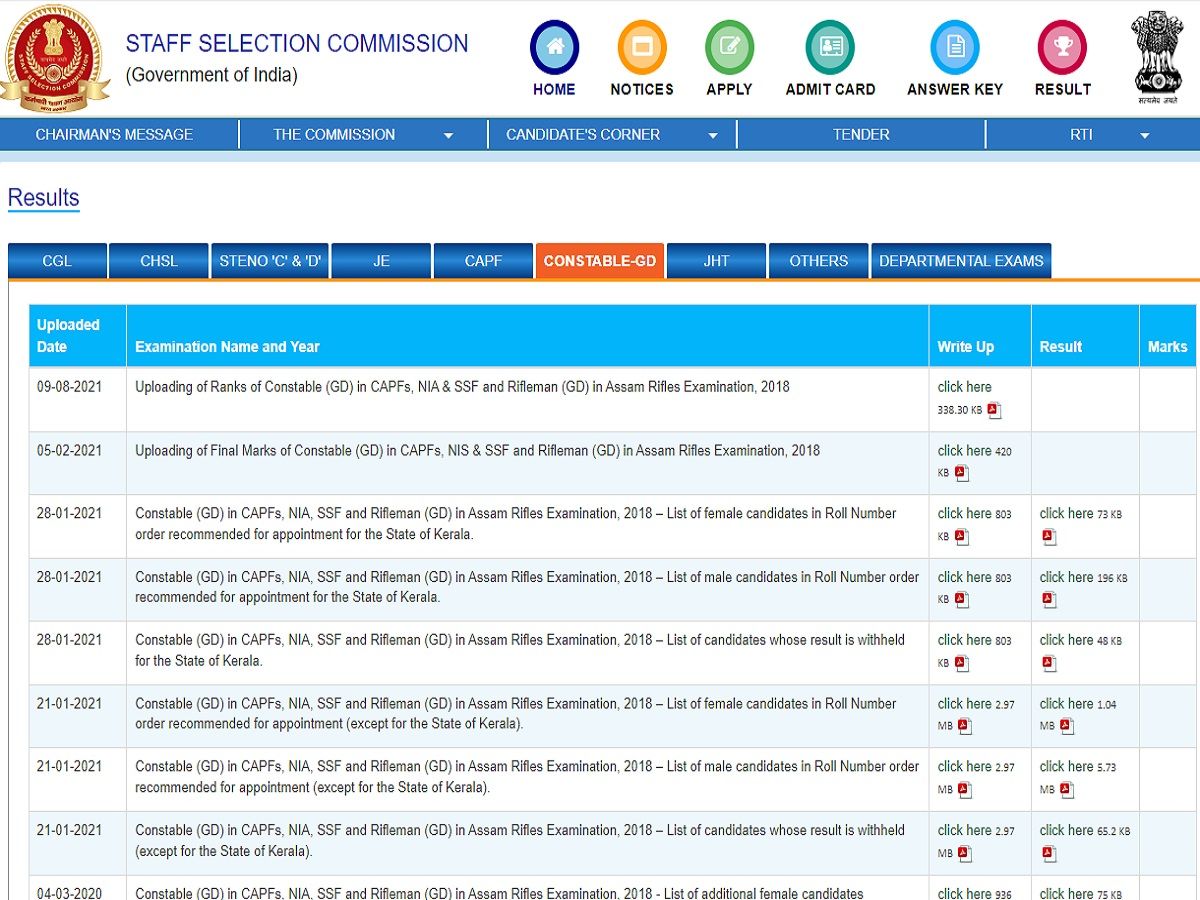This screenshot has height=900, width=1200.
Task: Open 'click here' Result link, 196 KB file
Action: click(x=1067, y=577)
